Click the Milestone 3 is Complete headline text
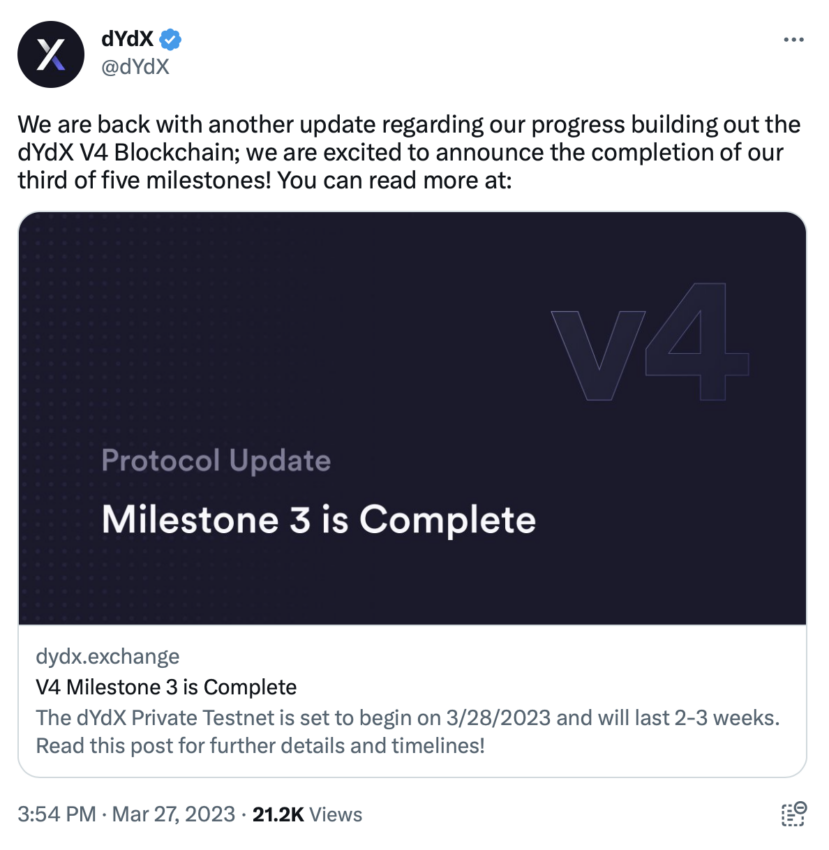This screenshot has width=829, height=850. coord(319,520)
